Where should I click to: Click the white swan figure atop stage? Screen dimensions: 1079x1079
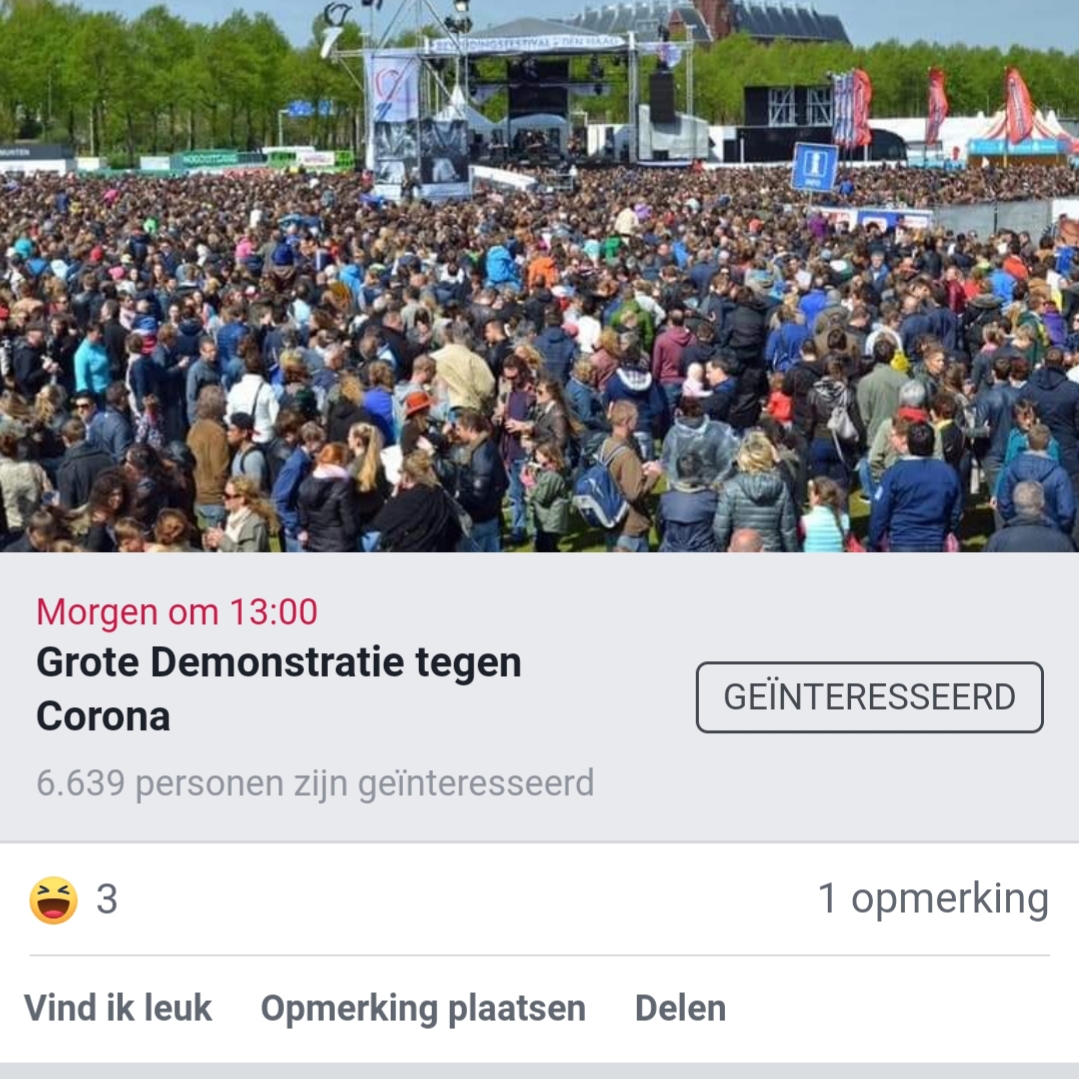click(x=334, y=30)
